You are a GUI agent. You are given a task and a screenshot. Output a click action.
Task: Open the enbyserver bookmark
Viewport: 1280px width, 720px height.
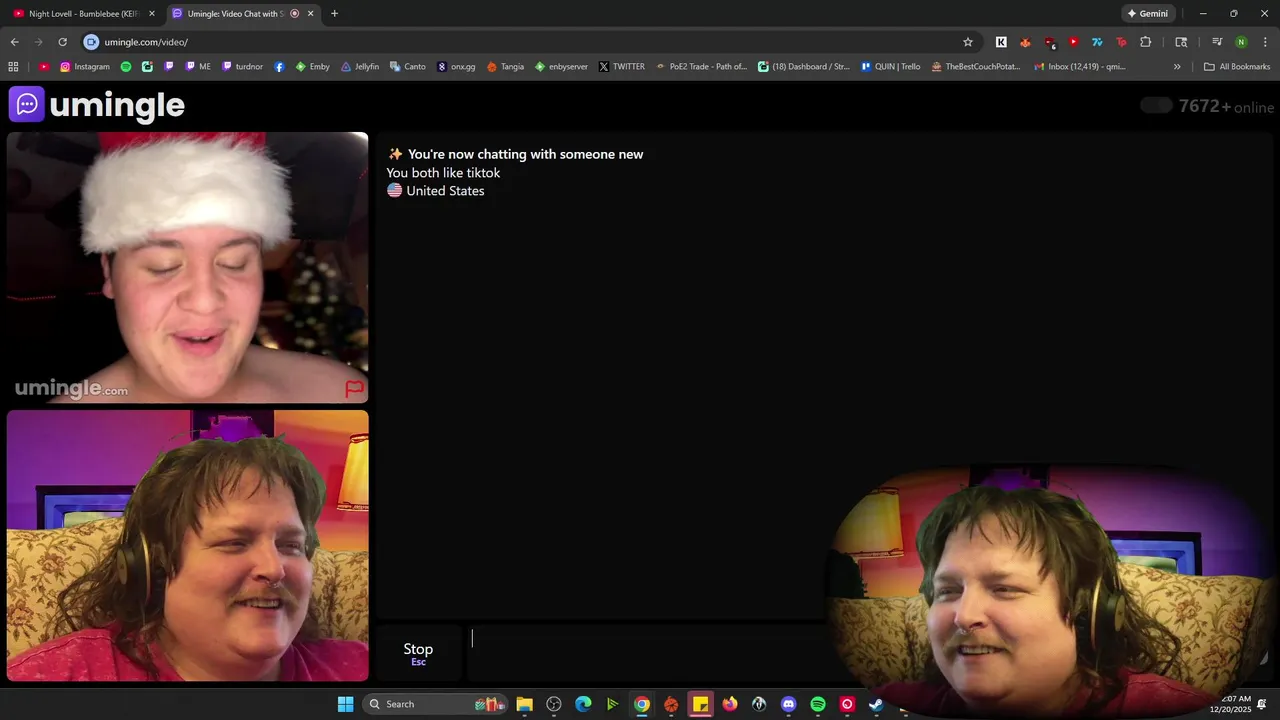pos(561,67)
